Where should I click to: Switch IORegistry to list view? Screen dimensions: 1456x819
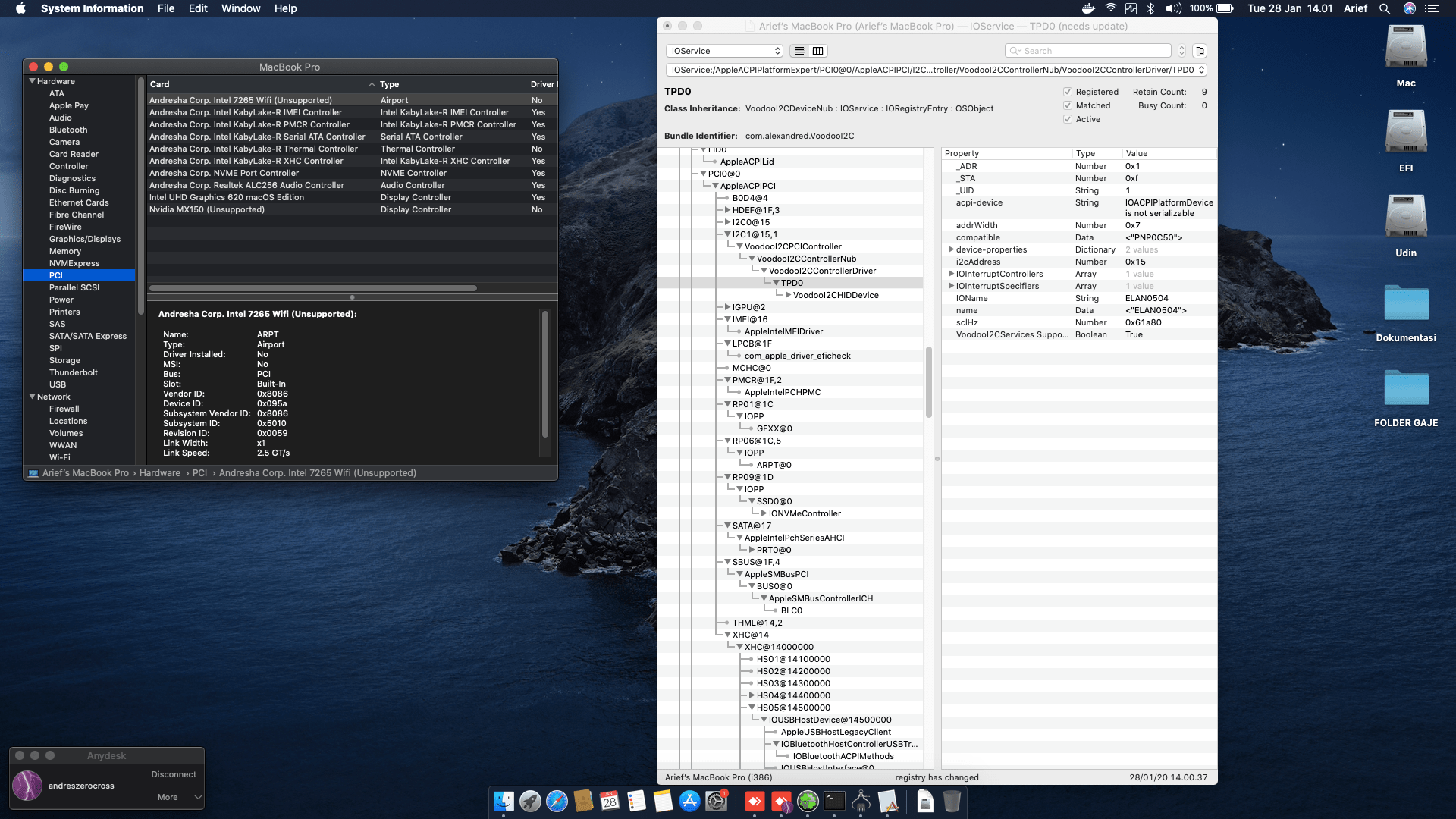(x=799, y=51)
